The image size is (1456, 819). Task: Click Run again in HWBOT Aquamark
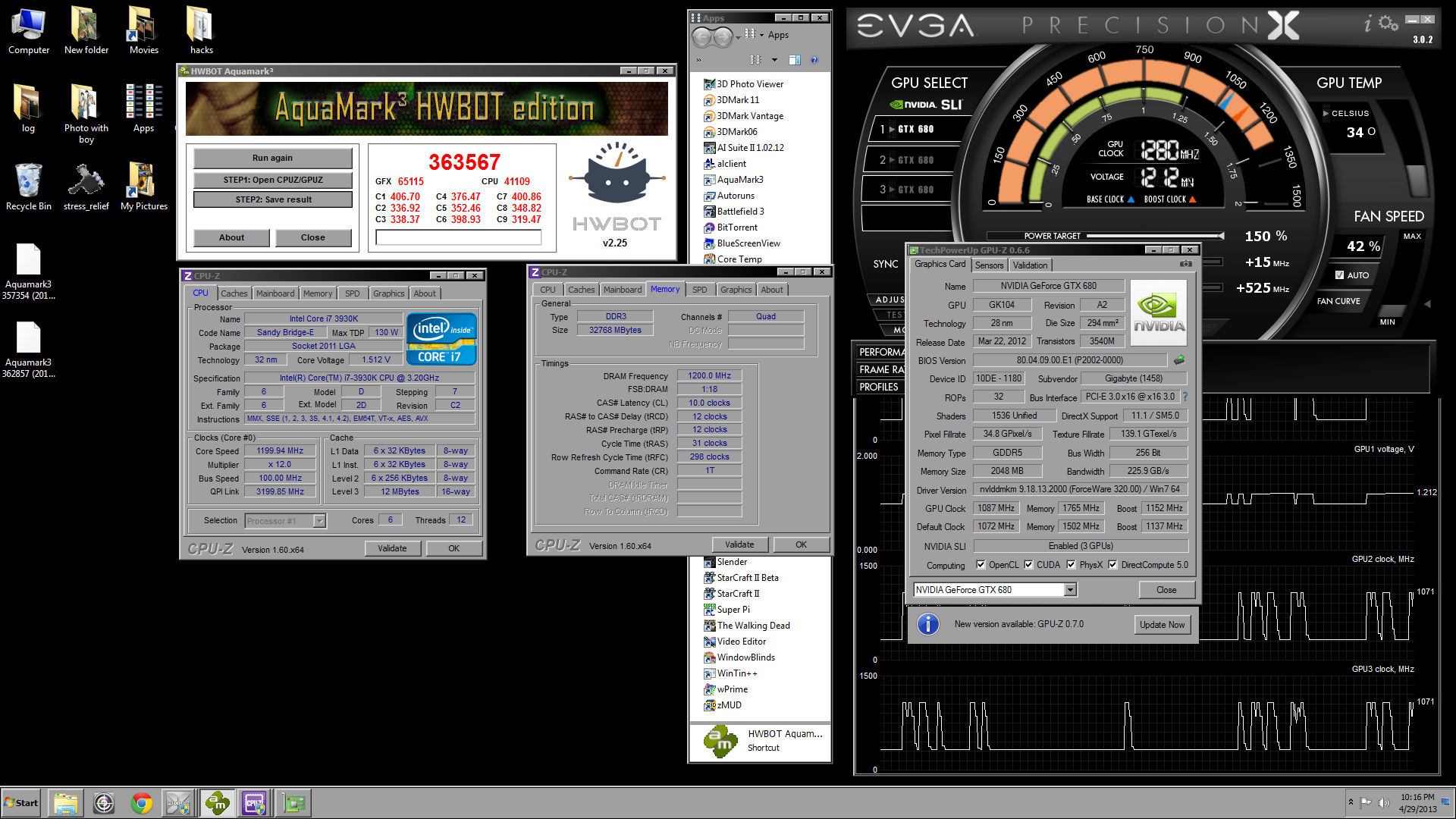272,158
